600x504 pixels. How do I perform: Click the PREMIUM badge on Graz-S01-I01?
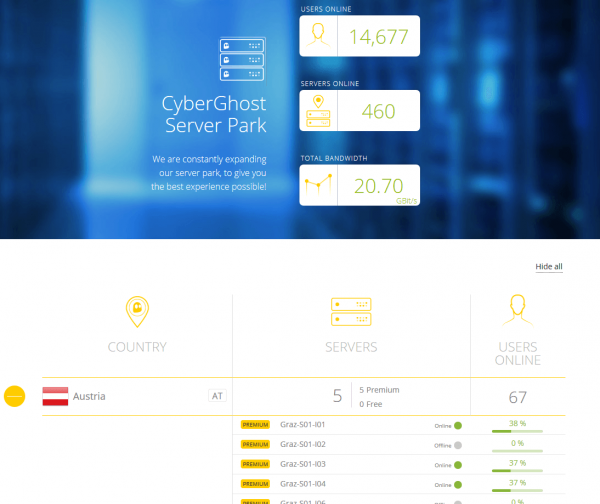pos(255,425)
